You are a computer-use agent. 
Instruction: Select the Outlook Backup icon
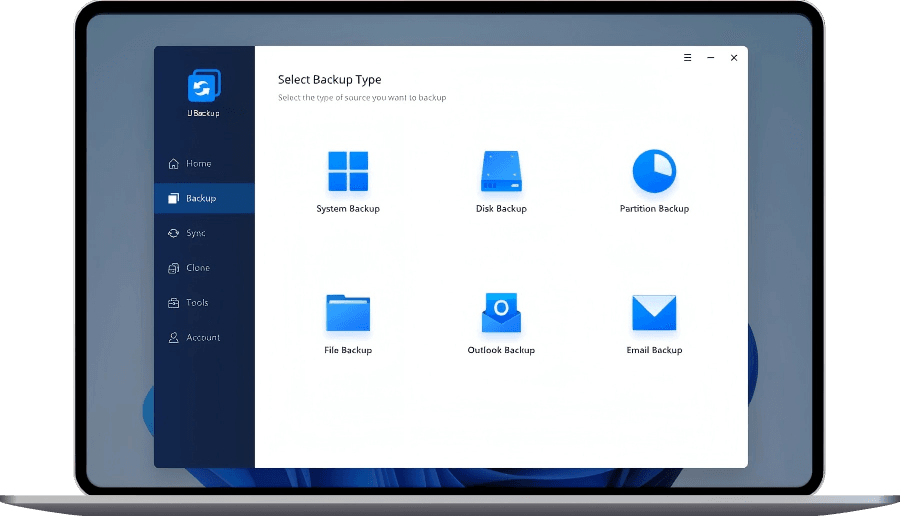coord(501,313)
